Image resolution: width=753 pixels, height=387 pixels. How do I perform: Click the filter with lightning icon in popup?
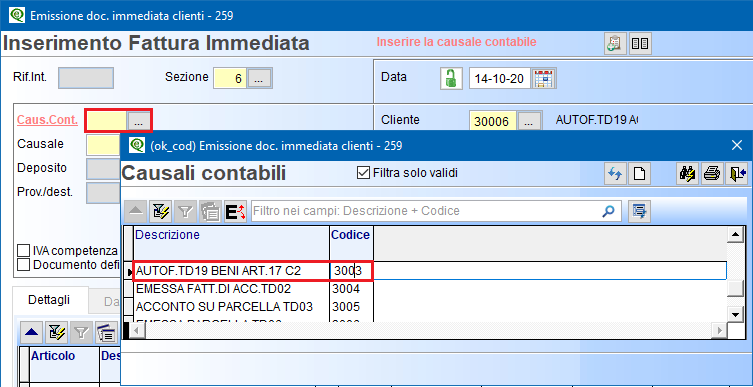tap(160, 211)
